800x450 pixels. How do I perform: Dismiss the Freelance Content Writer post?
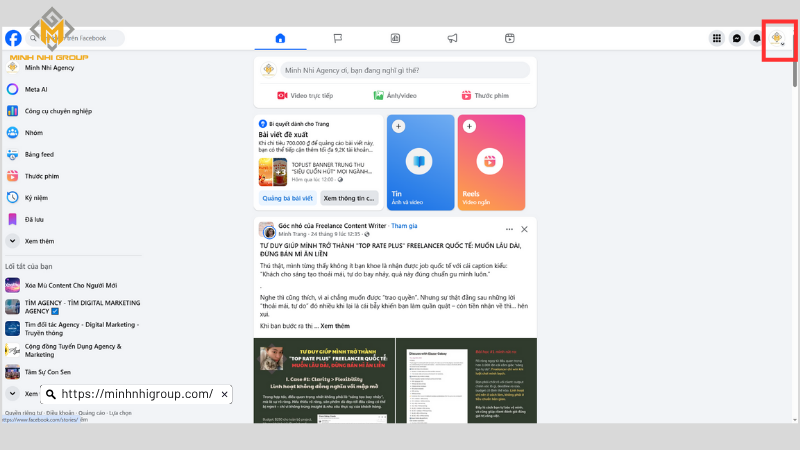click(x=524, y=229)
